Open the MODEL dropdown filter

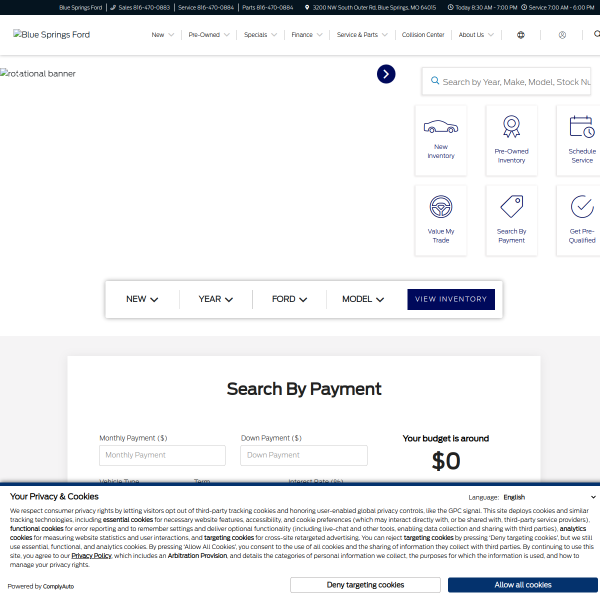(x=363, y=299)
